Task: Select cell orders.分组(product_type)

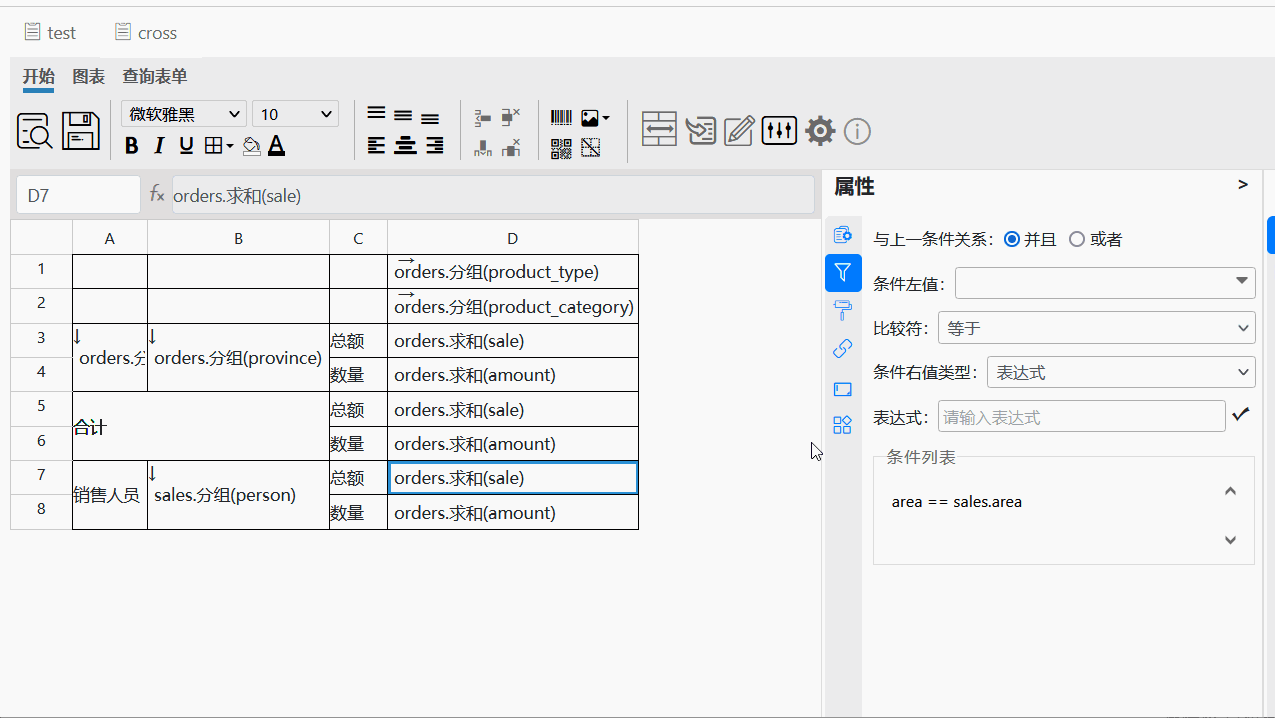Action: pos(513,272)
